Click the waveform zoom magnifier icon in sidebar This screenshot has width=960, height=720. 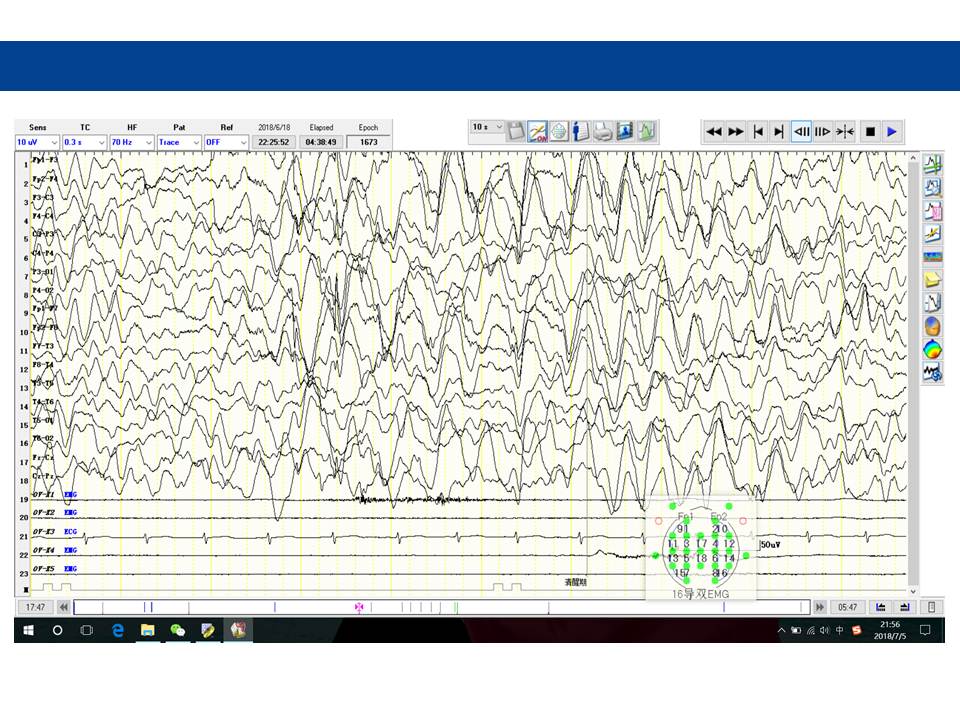(932, 187)
